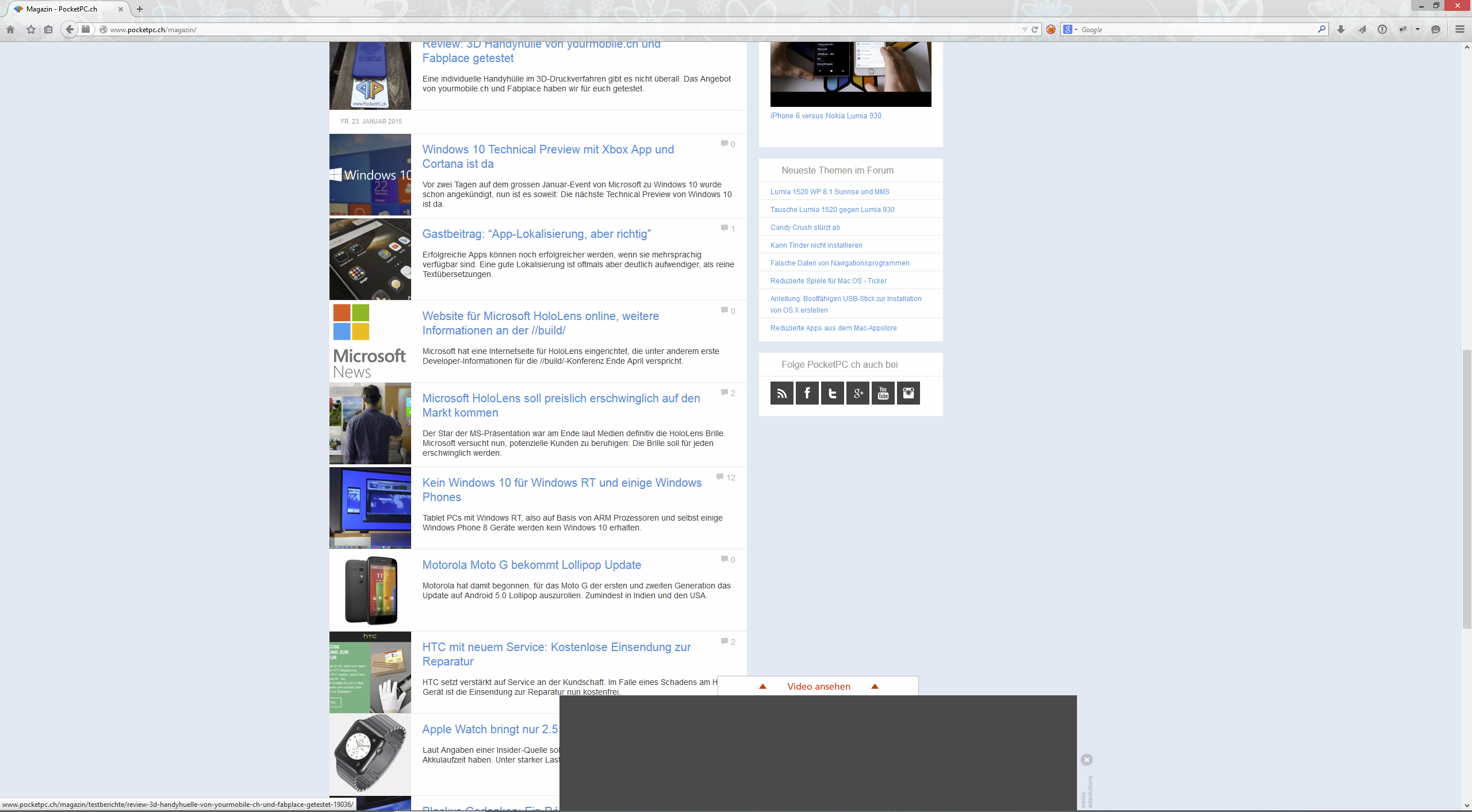Screen dimensions: 1472x812
Task: Open Motorola Moto G Lollipop Update article
Action: click(x=531, y=565)
